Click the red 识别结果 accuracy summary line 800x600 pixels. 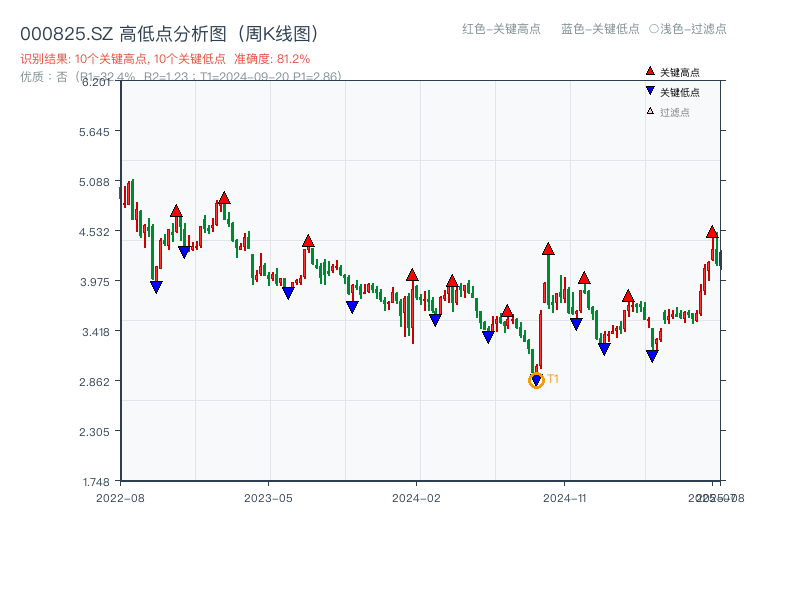(x=165, y=59)
